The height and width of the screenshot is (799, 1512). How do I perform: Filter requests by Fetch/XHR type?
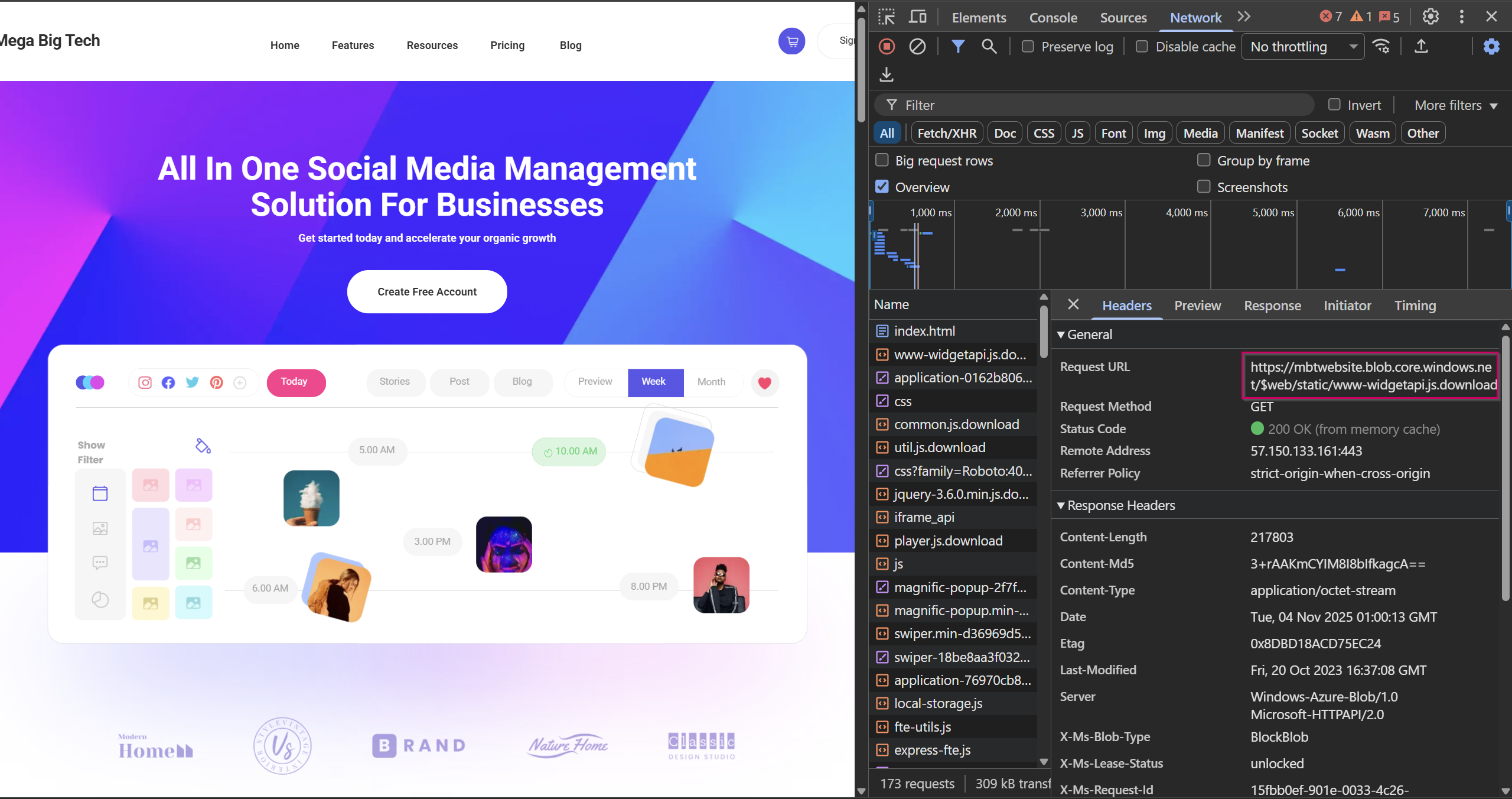point(947,133)
